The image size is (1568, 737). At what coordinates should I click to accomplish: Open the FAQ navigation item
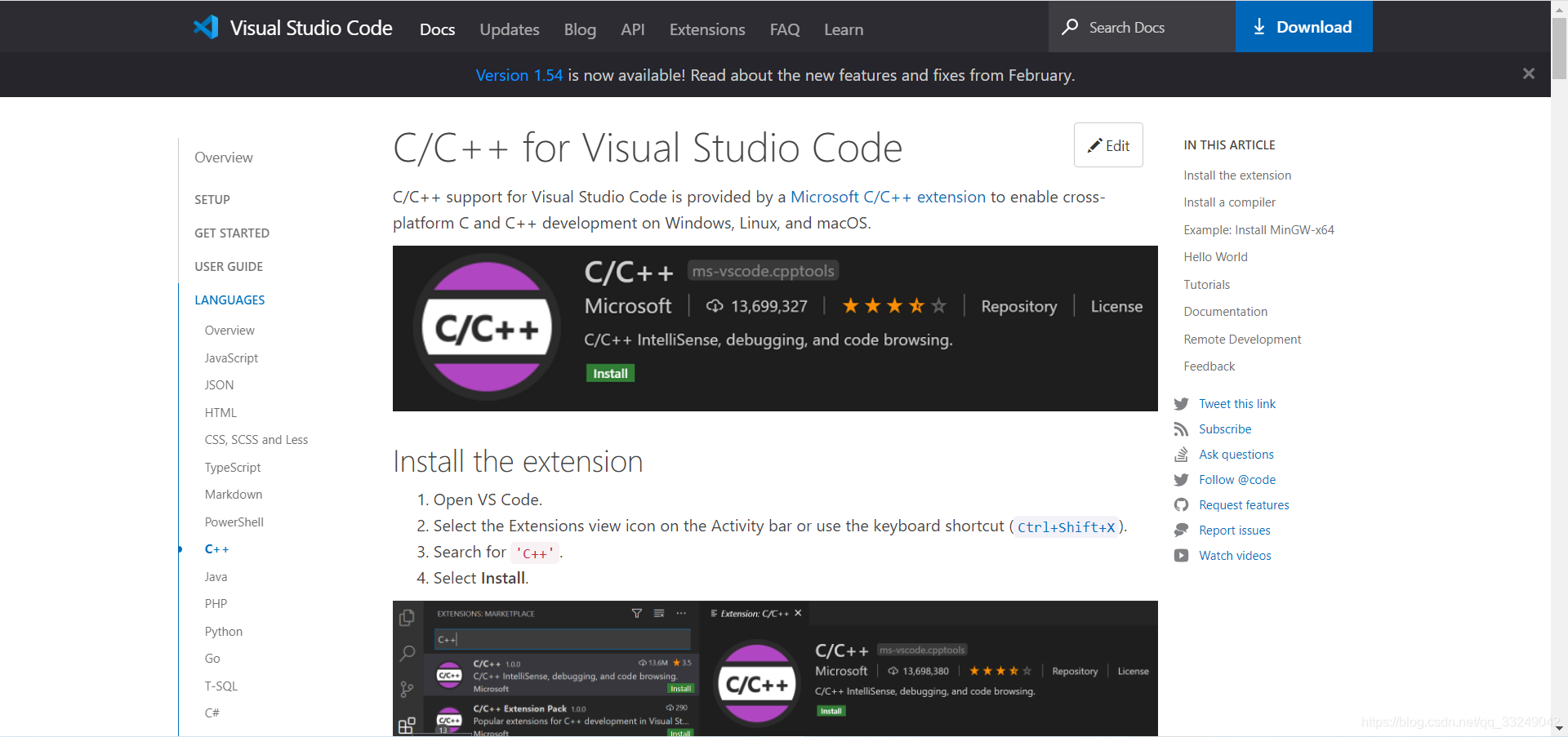785,29
